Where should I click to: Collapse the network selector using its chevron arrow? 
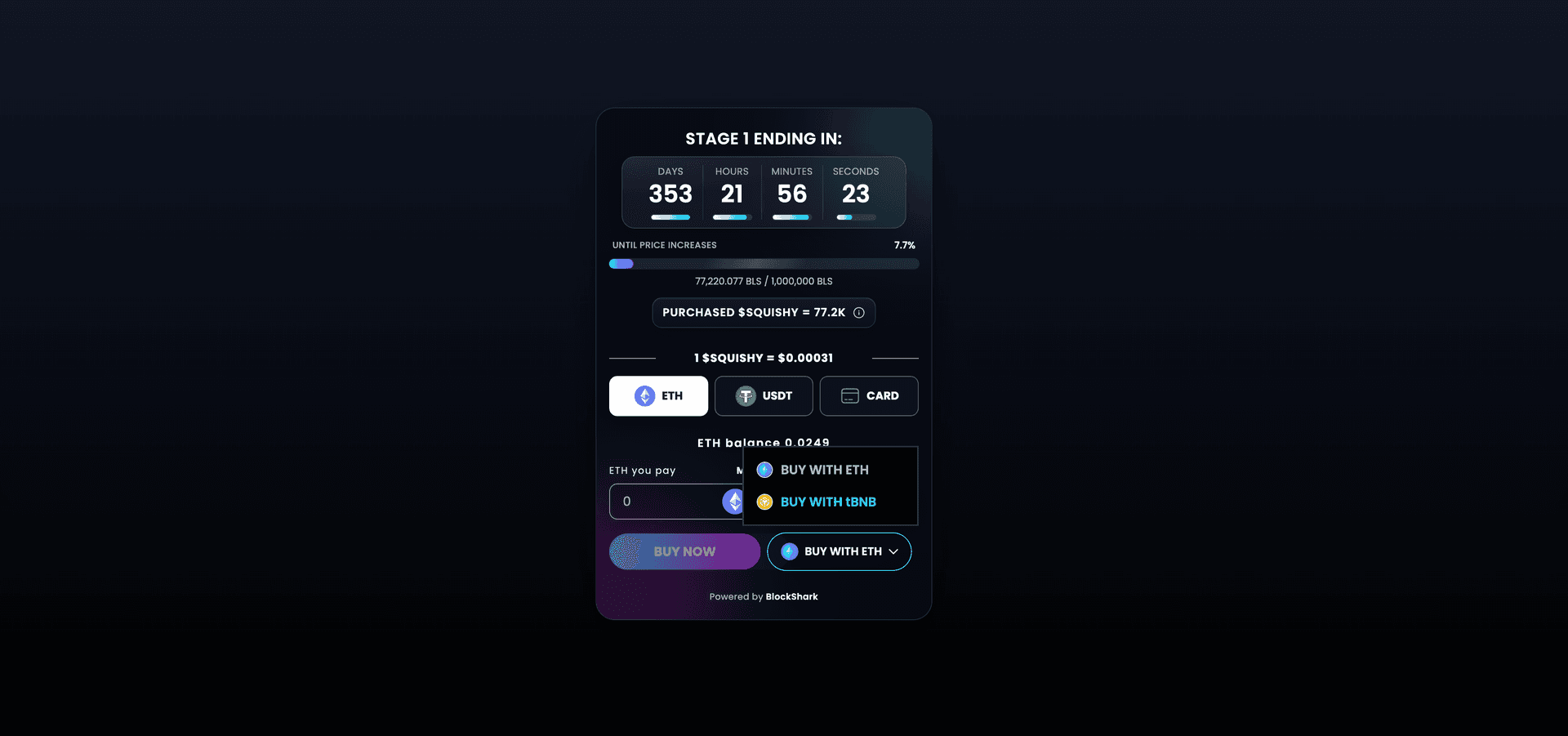[x=893, y=552]
